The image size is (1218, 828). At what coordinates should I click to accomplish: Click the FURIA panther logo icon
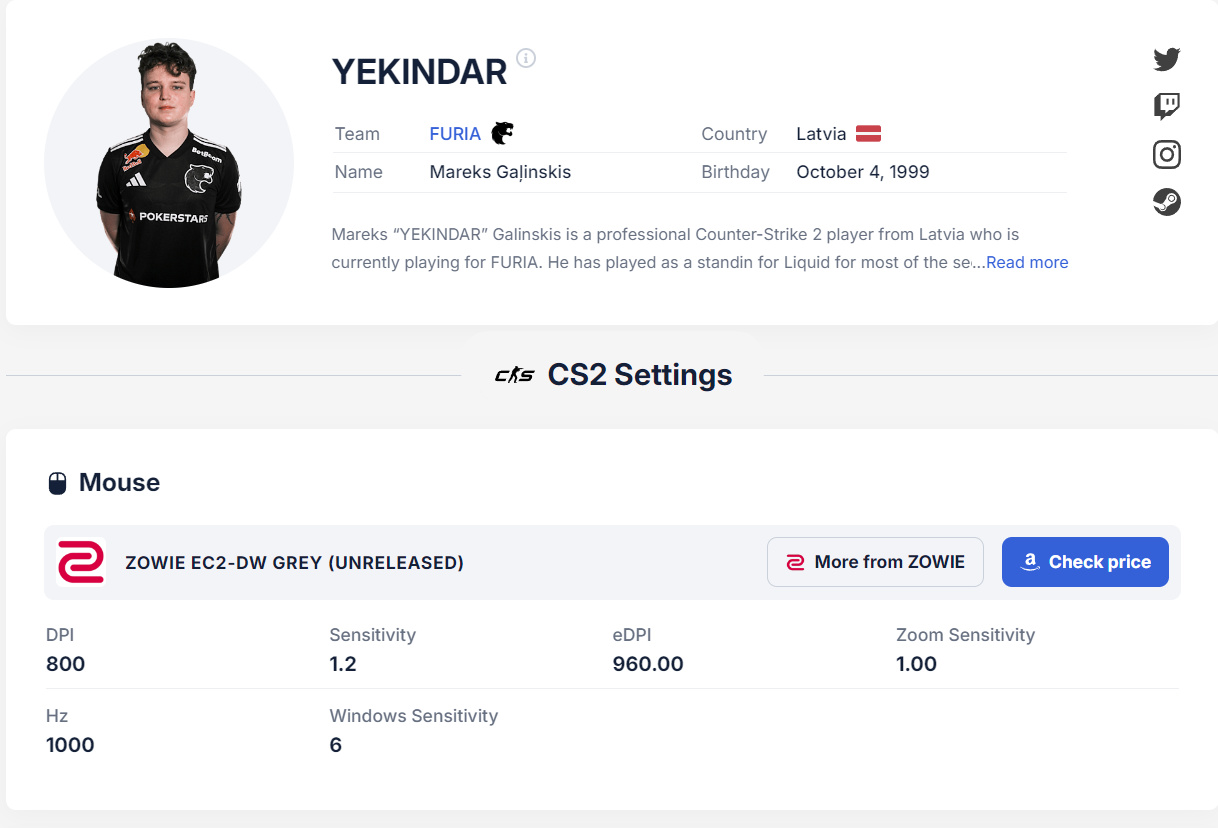click(x=502, y=133)
